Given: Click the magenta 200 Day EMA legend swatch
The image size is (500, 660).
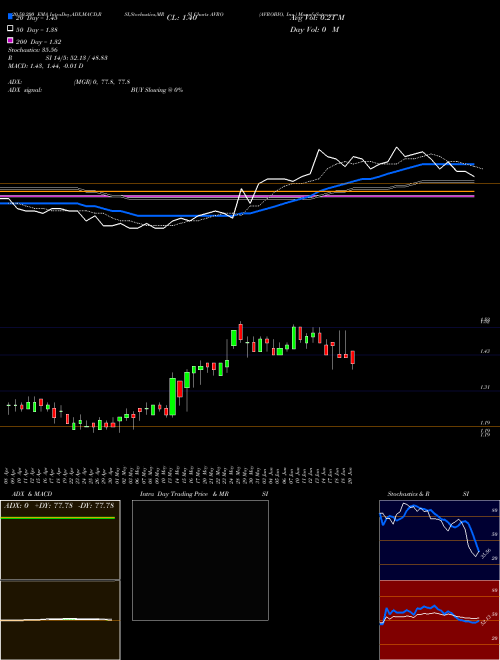Looking at the screenshot, I should [11, 41].
